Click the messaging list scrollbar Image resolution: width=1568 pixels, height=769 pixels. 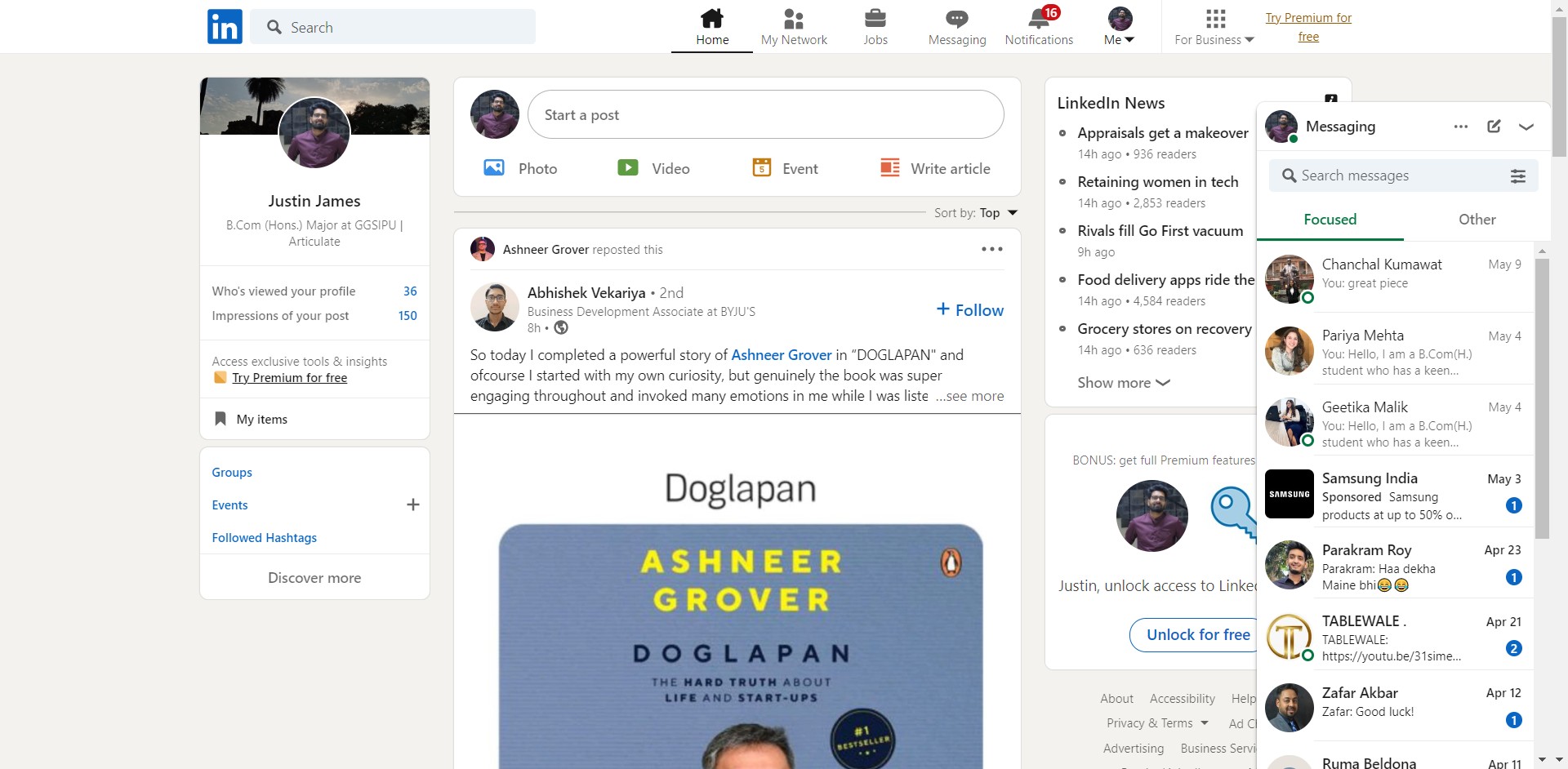coord(1542,398)
